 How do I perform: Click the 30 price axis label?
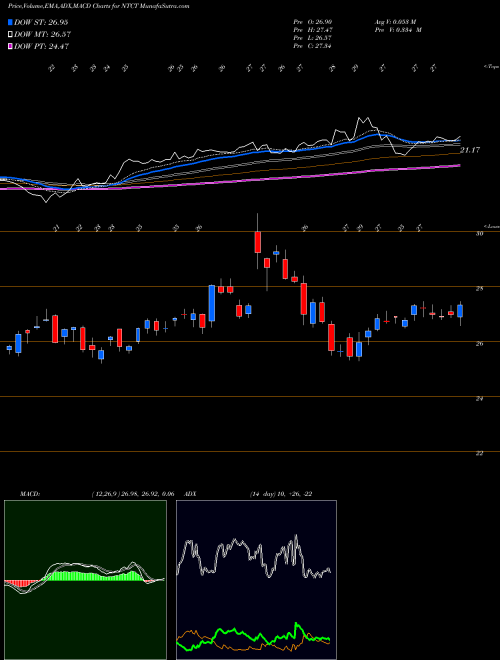tap(479, 234)
